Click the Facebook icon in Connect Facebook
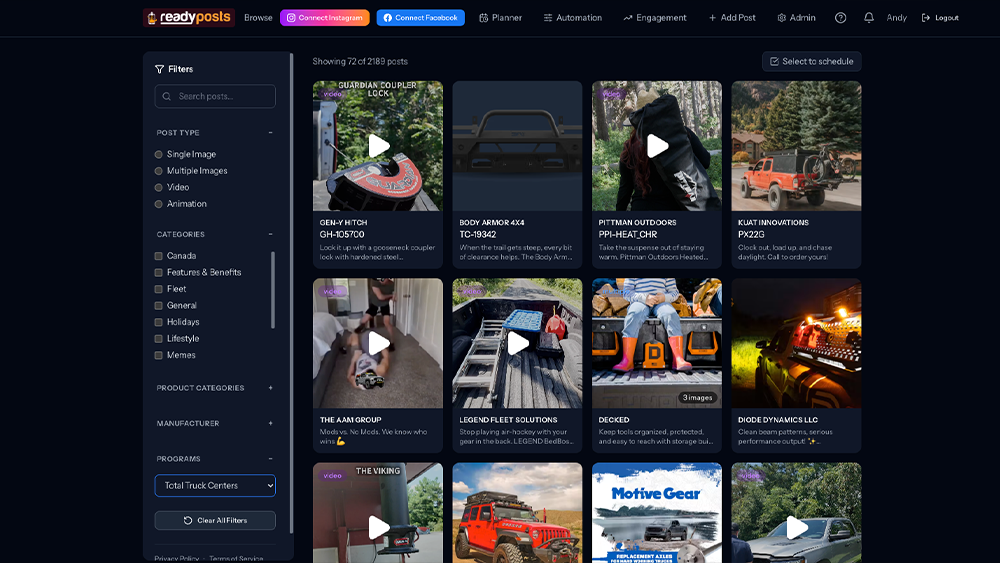Viewport: 1000px width, 563px height. (387, 18)
